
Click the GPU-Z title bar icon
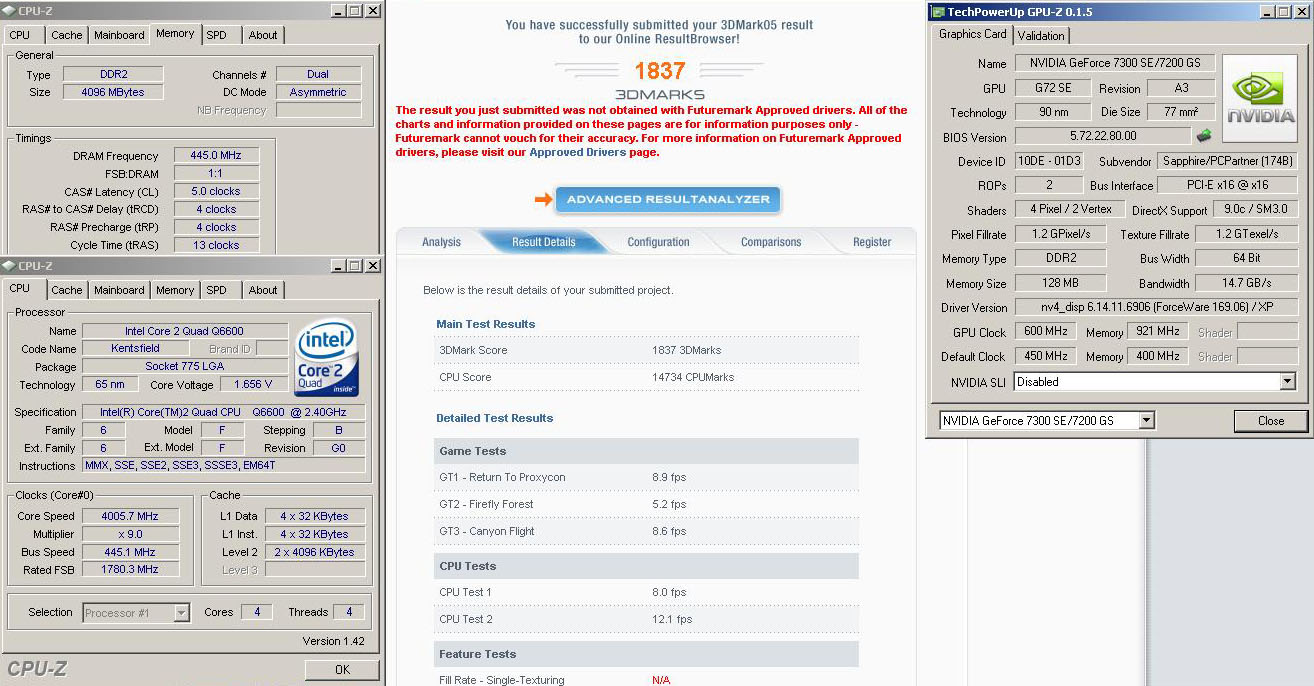click(937, 12)
